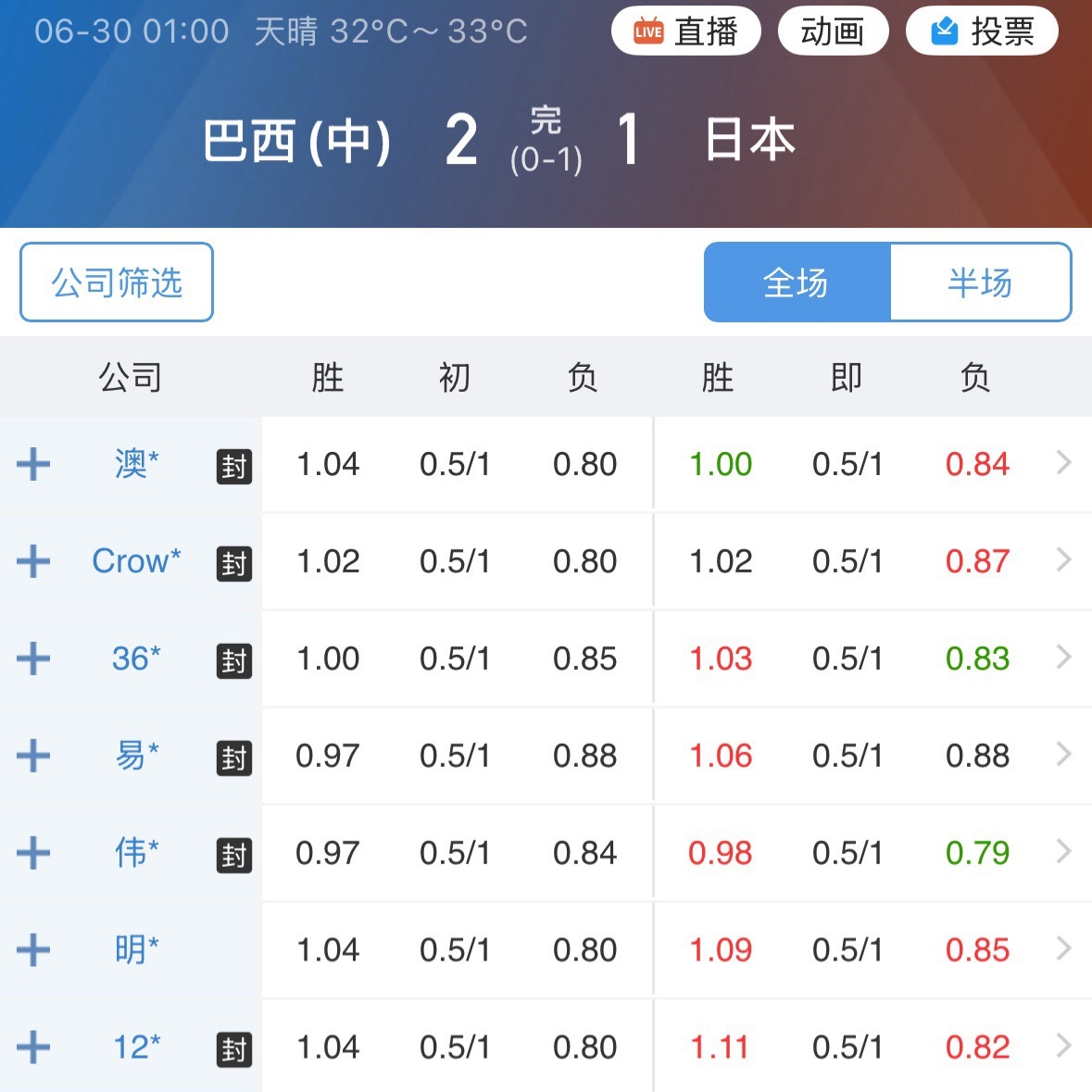Click the 即 column header
The image size is (1092, 1092).
coord(847,377)
